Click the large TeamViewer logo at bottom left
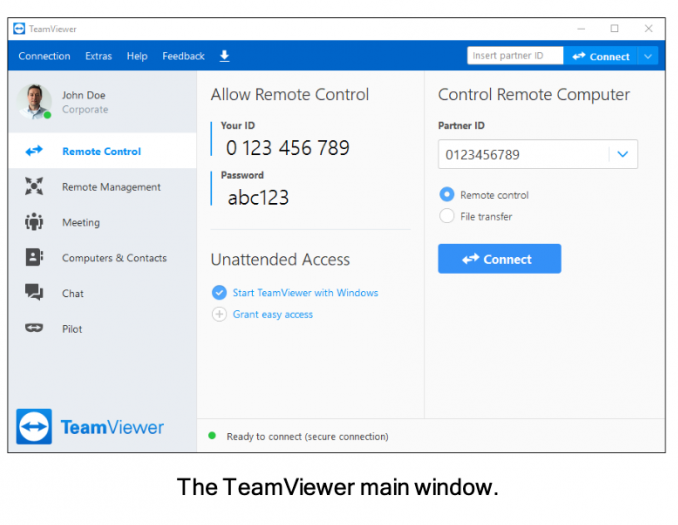 point(34,426)
